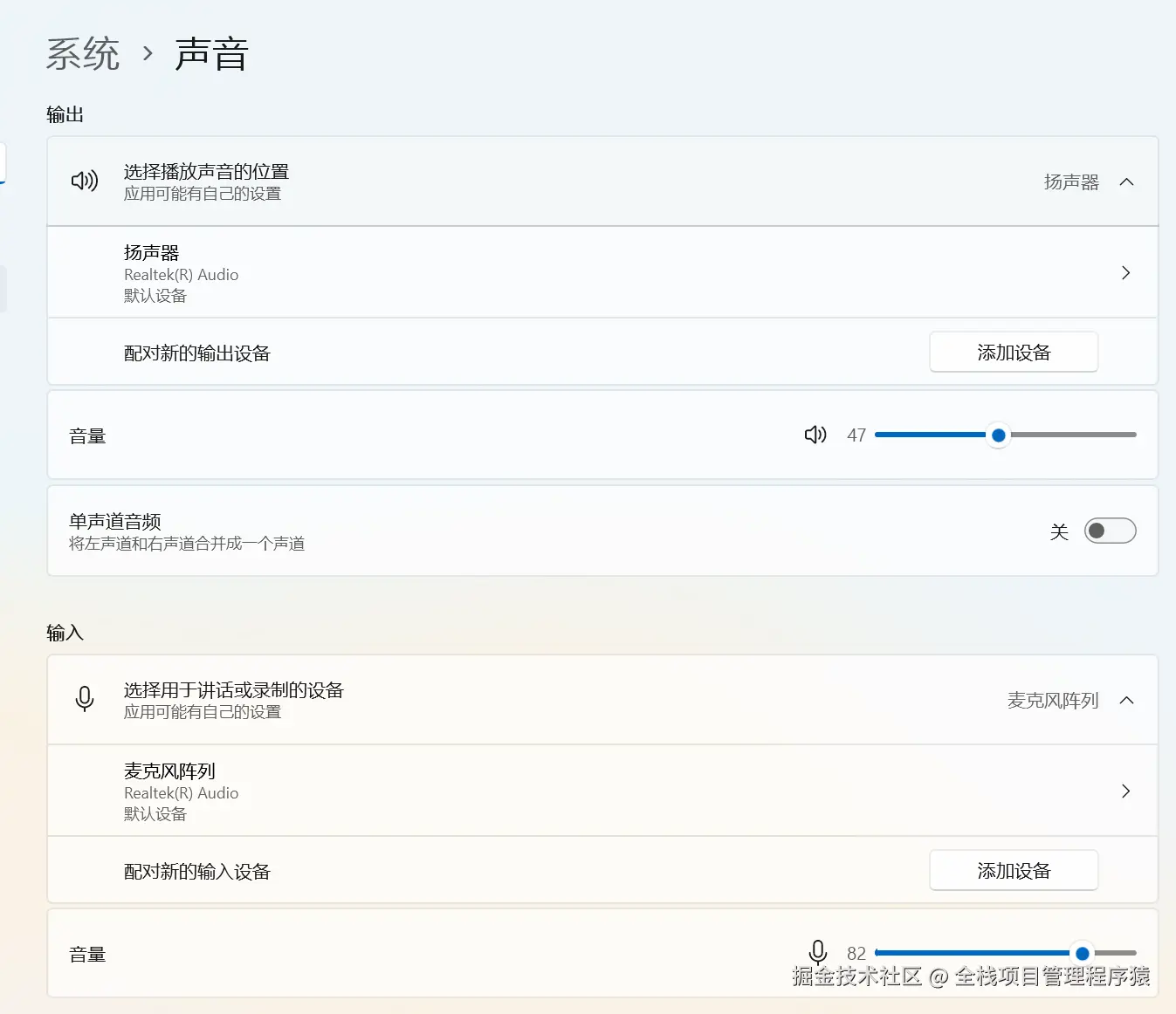Open 扬声器 properties via its right chevron
This screenshot has width=1176, height=1014.
[x=1125, y=272]
